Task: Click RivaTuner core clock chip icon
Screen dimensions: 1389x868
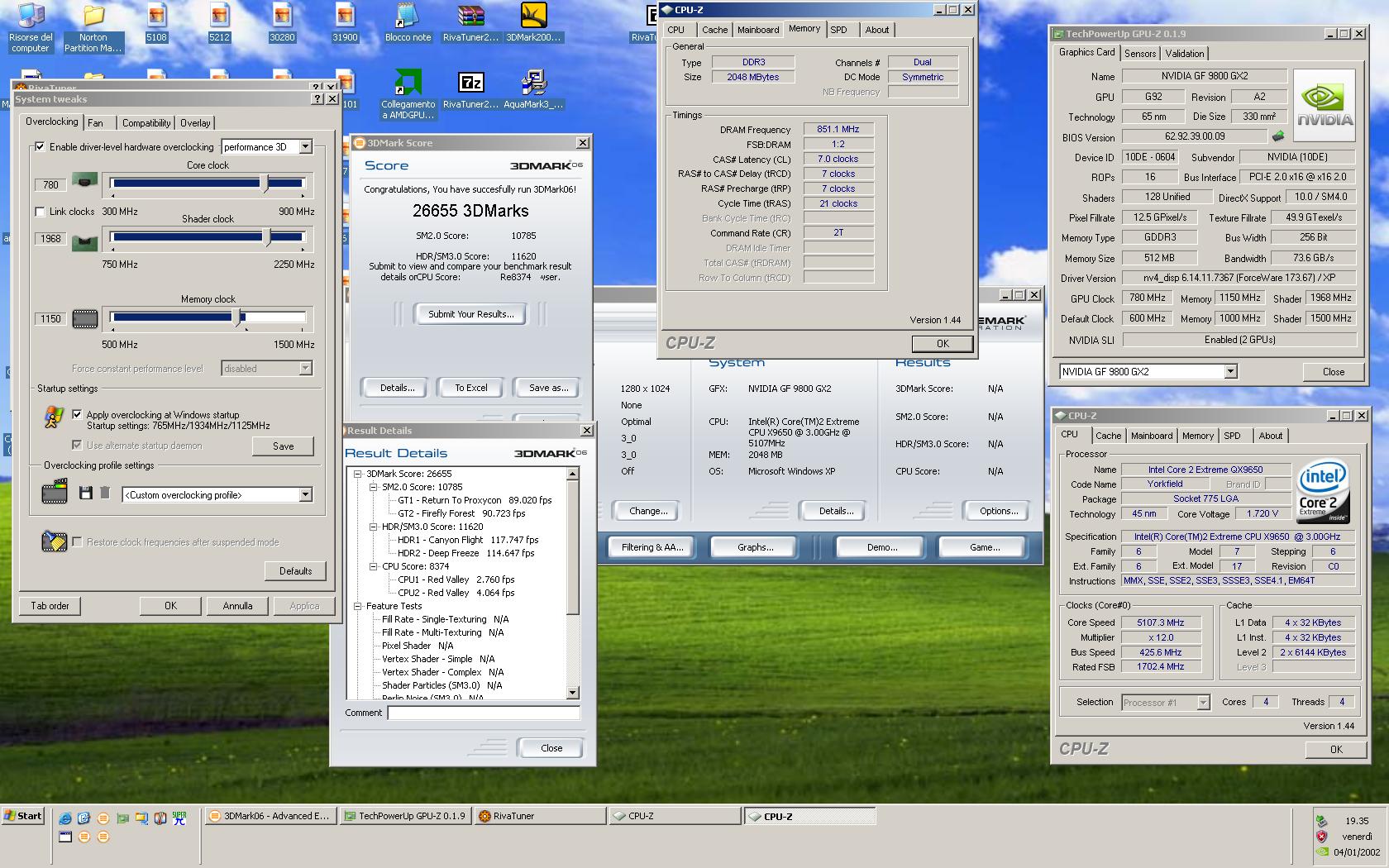Action: 84,180
